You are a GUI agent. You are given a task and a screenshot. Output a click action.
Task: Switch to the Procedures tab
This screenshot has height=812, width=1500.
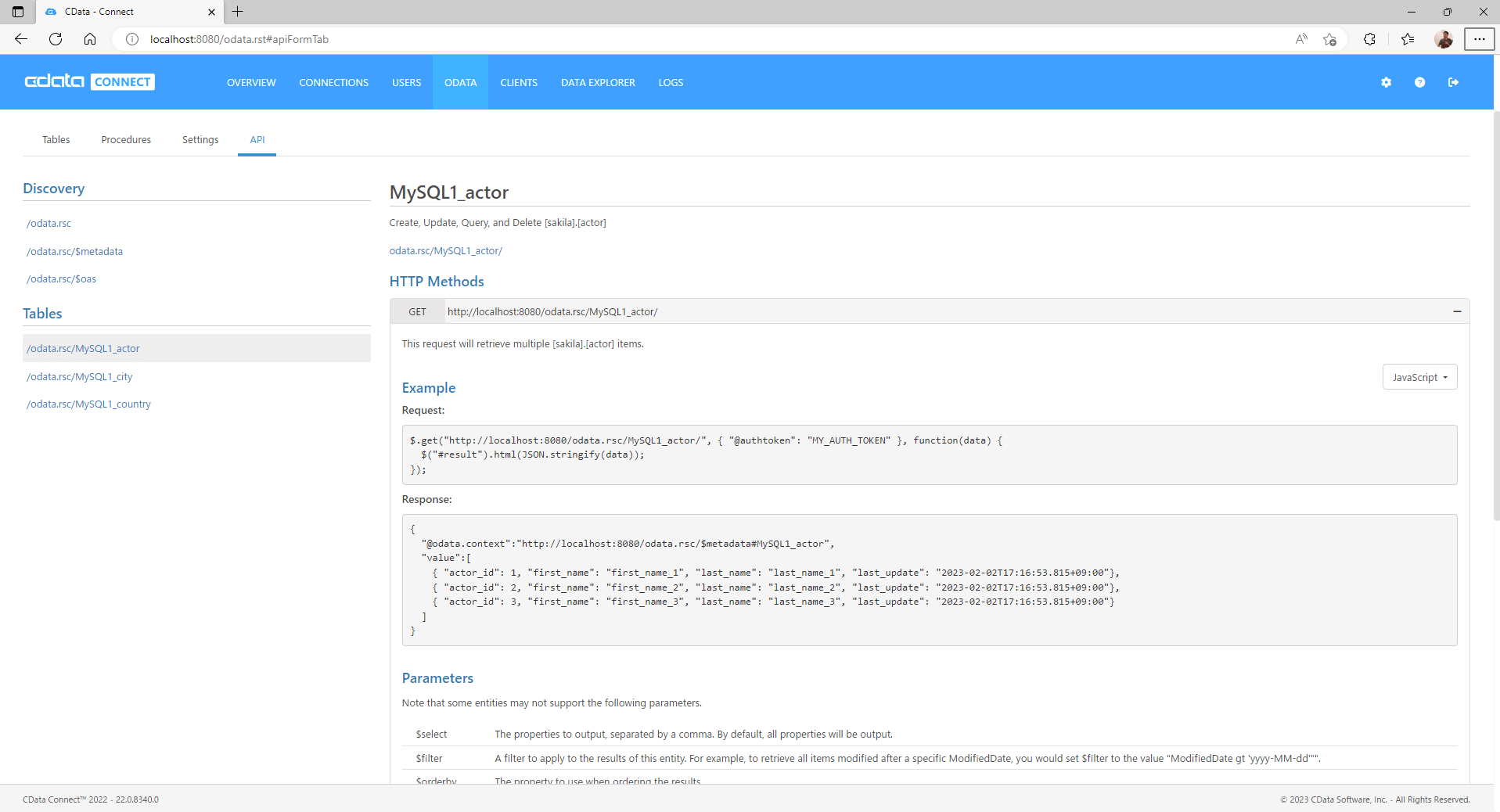point(126,140)
